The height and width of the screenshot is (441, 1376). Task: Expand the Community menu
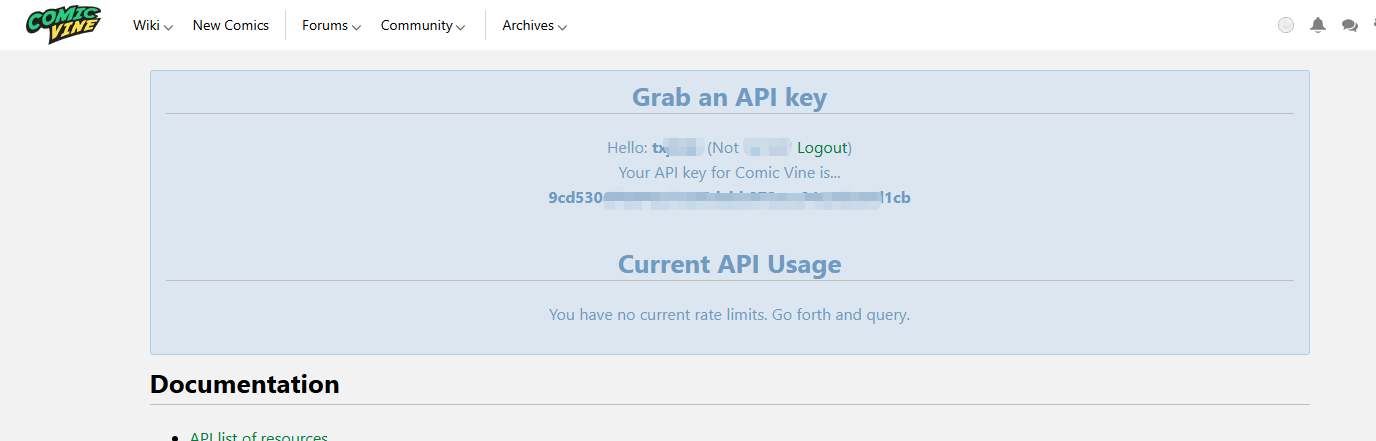[423, 25]
